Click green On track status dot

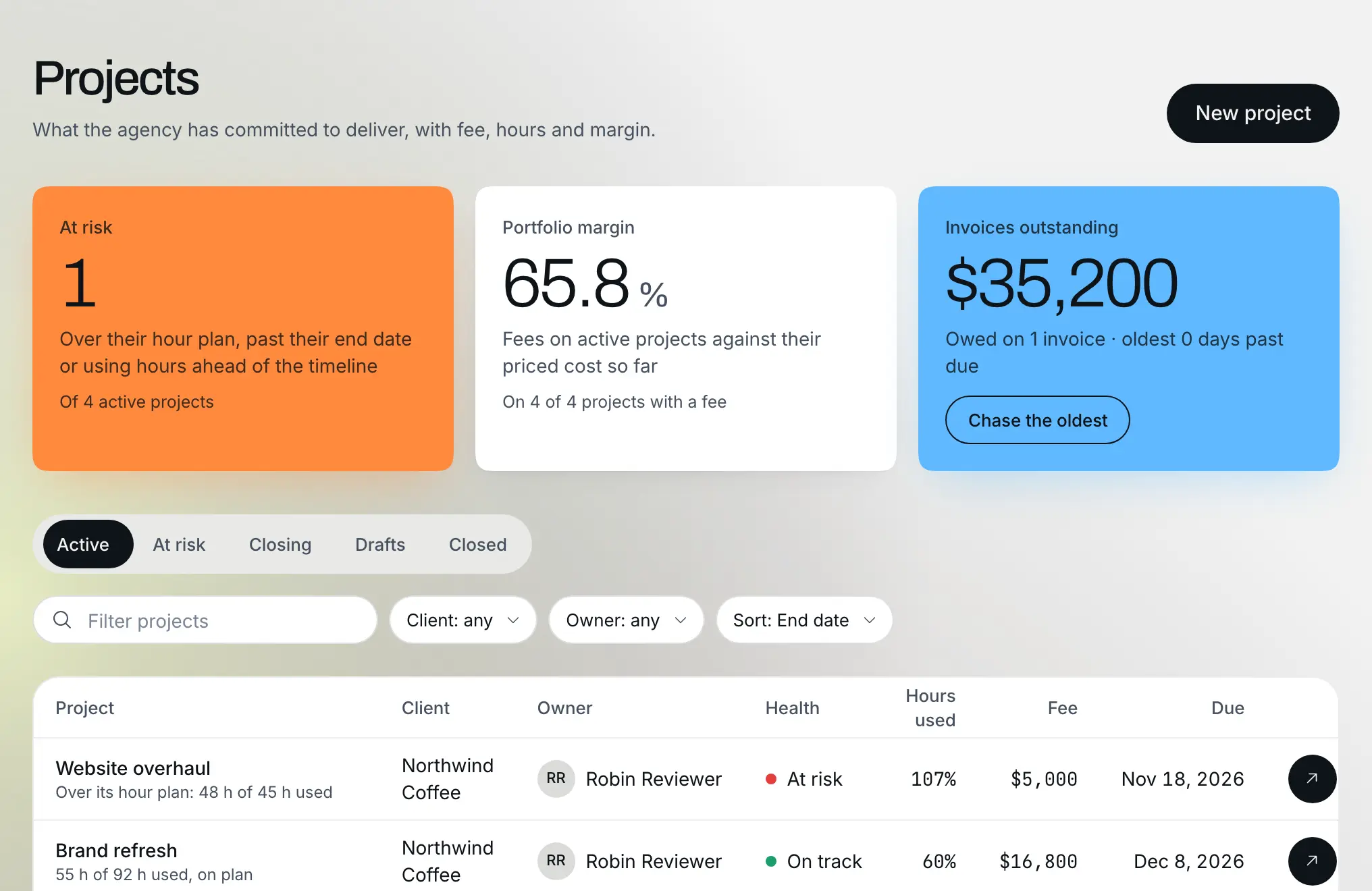click(x=770, y=861)
